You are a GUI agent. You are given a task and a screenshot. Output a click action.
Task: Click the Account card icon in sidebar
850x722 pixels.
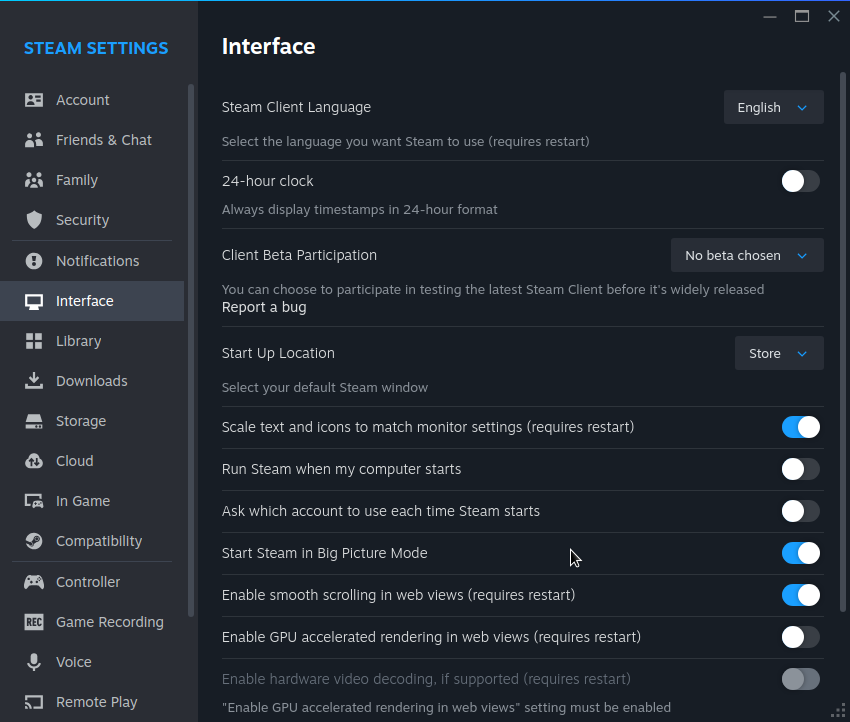(34, 100)
